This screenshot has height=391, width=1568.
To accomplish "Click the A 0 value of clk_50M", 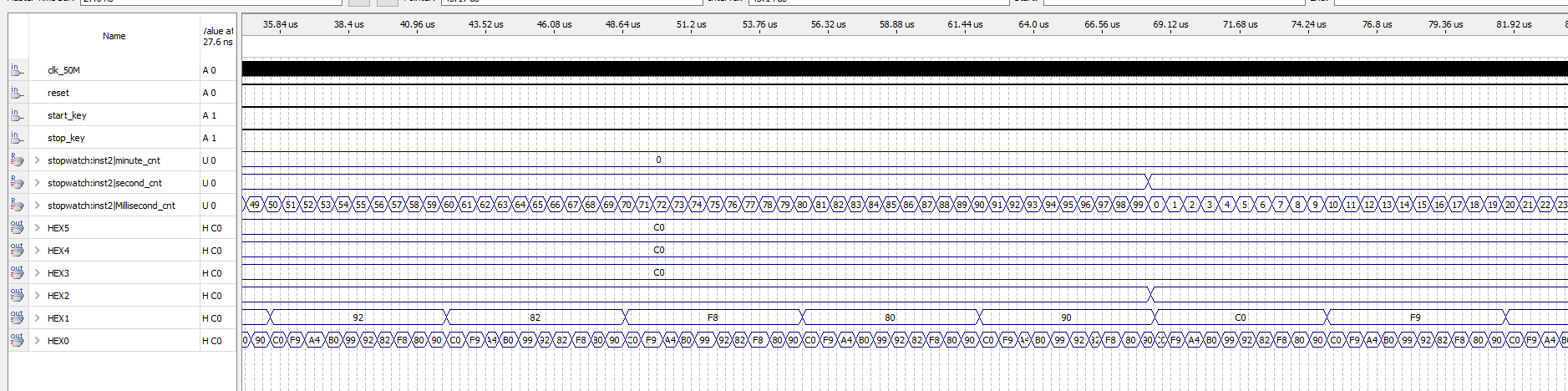I will pos(209,70).
